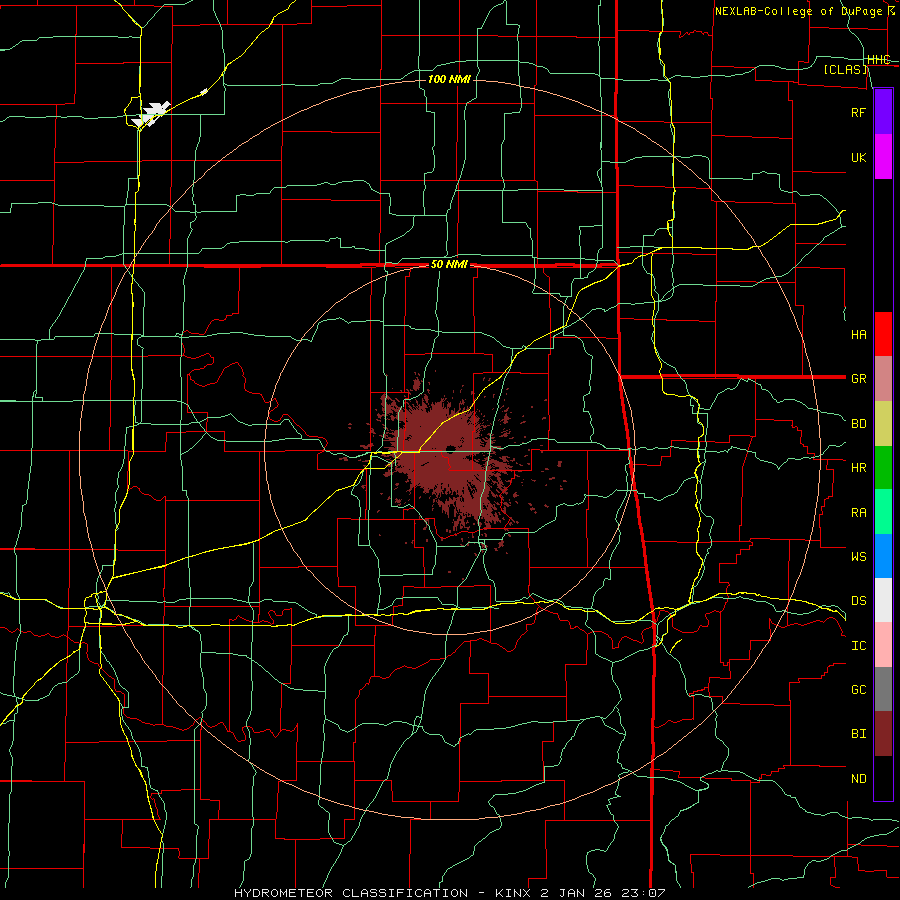The width and height of the screenshot is (900, 900).
Task: Click the RF legend label
Action: 858,112
